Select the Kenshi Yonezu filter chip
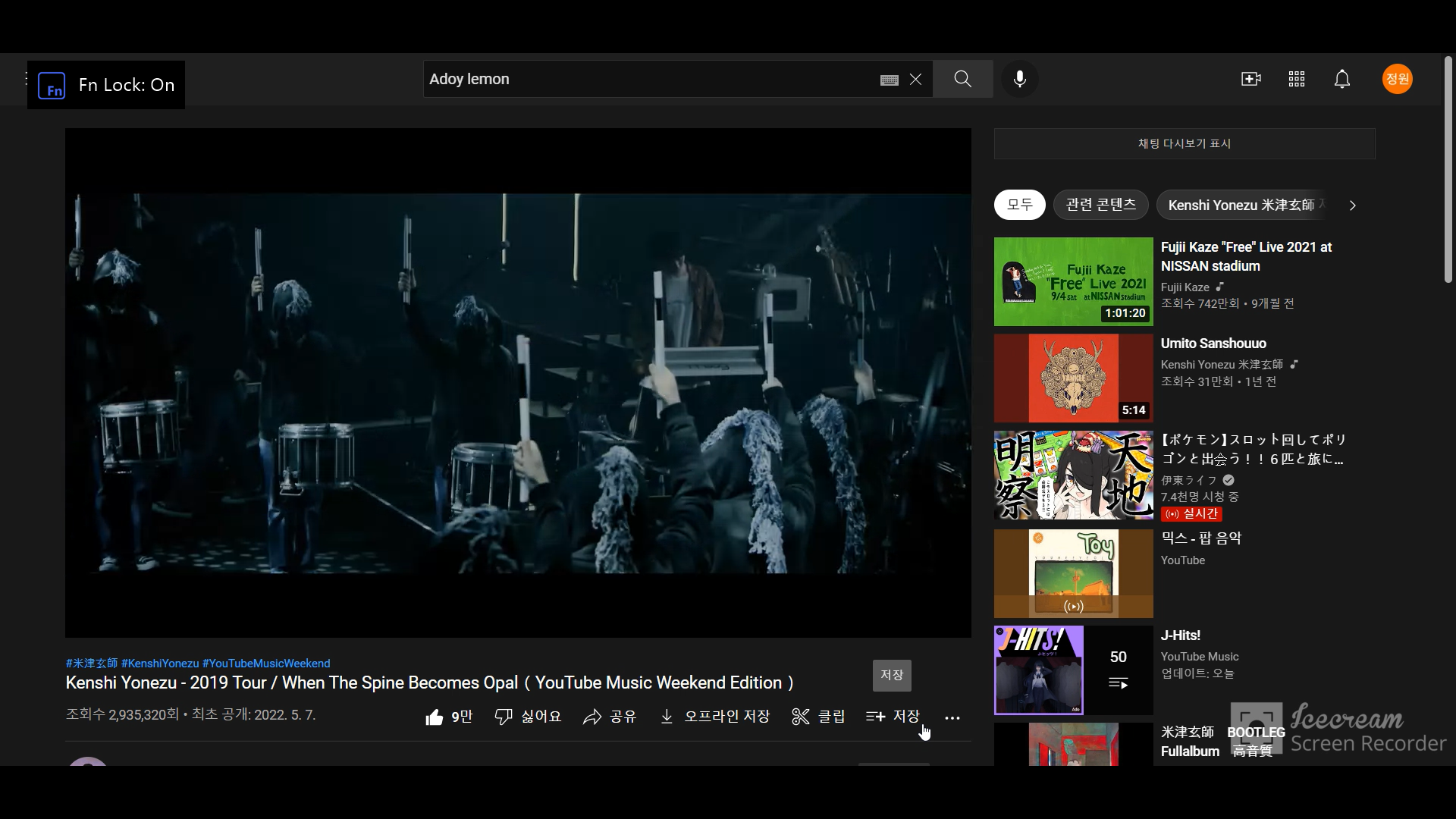Screen dimensions: 1456x819 point(1242,205)
